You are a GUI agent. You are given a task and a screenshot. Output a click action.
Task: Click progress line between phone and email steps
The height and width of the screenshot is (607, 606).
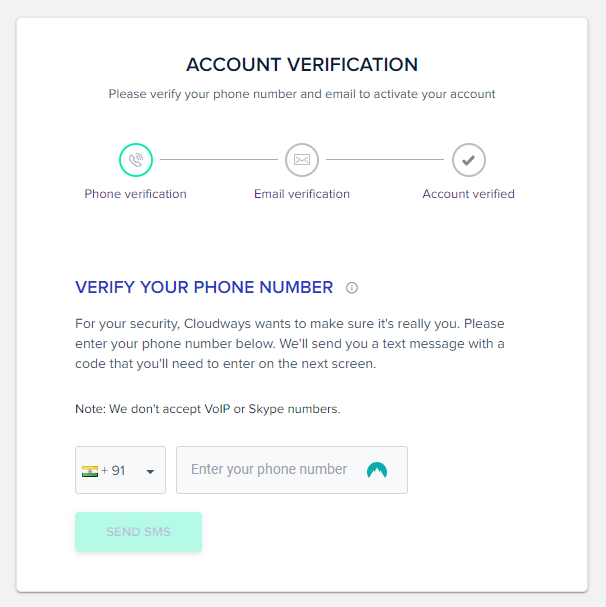[219, 159]
